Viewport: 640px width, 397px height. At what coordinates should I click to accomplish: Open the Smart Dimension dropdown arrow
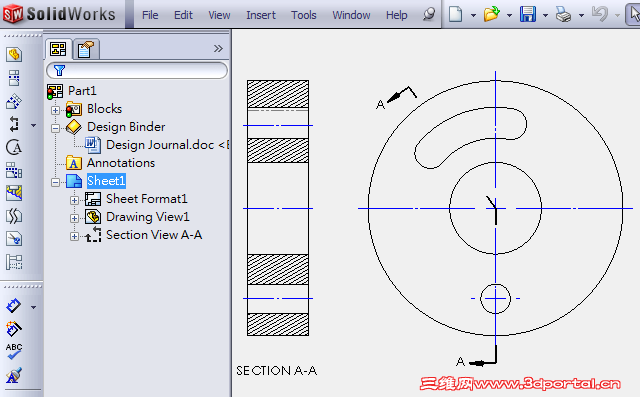(x=33, y=307)
